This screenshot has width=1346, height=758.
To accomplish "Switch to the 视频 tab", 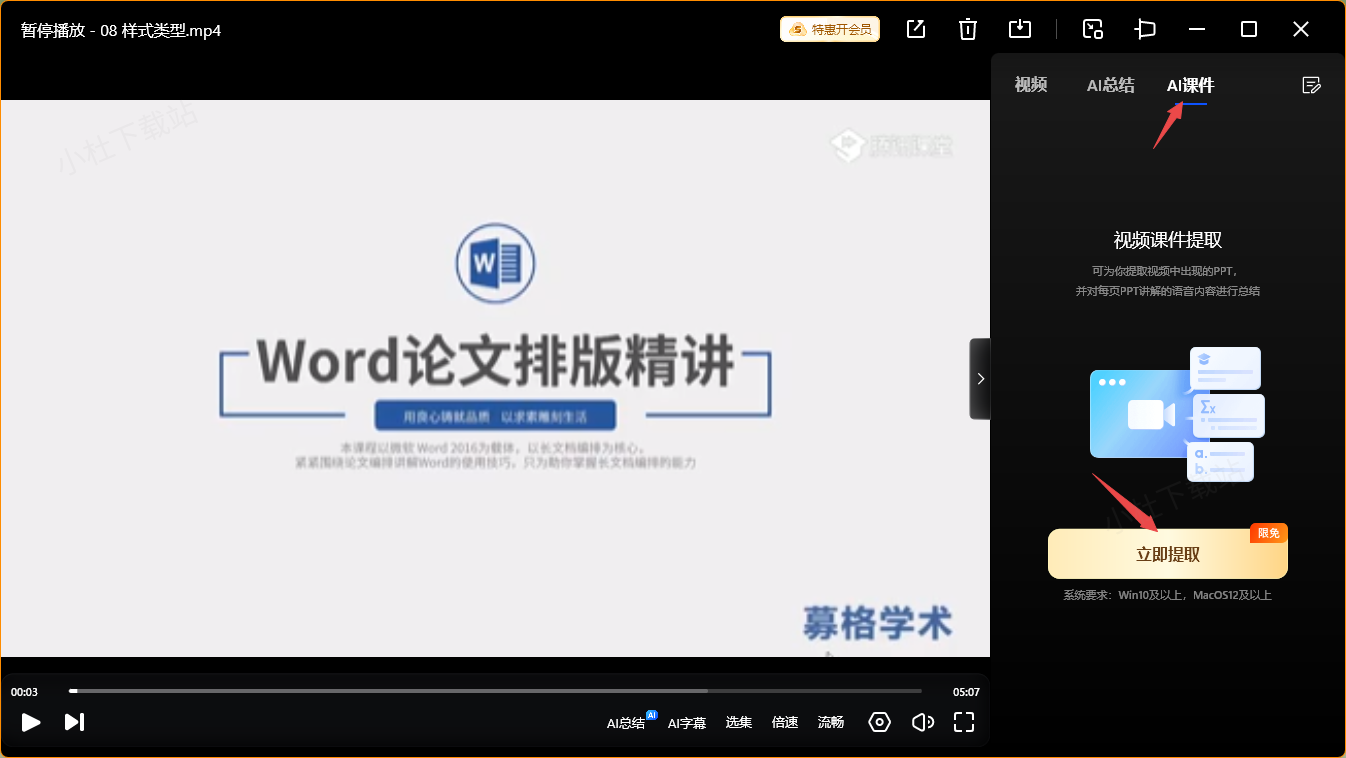I will point(1031,85).
